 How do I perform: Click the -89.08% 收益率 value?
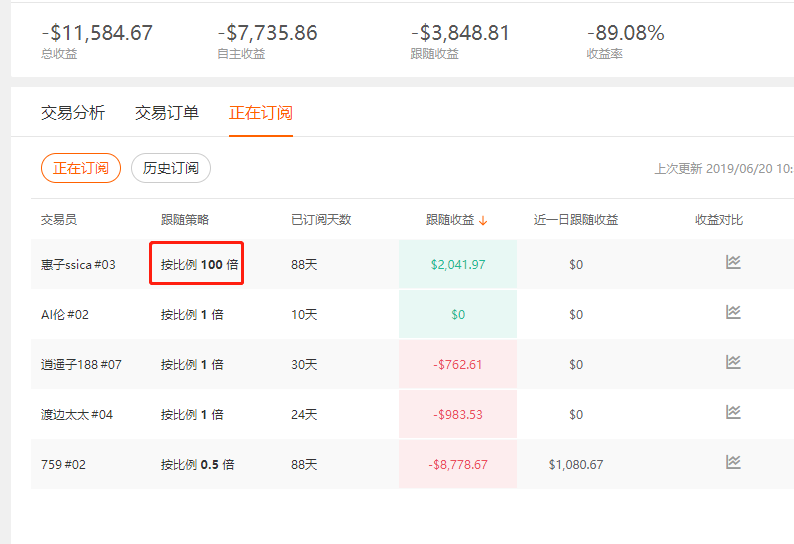click(x=625, y=33)
